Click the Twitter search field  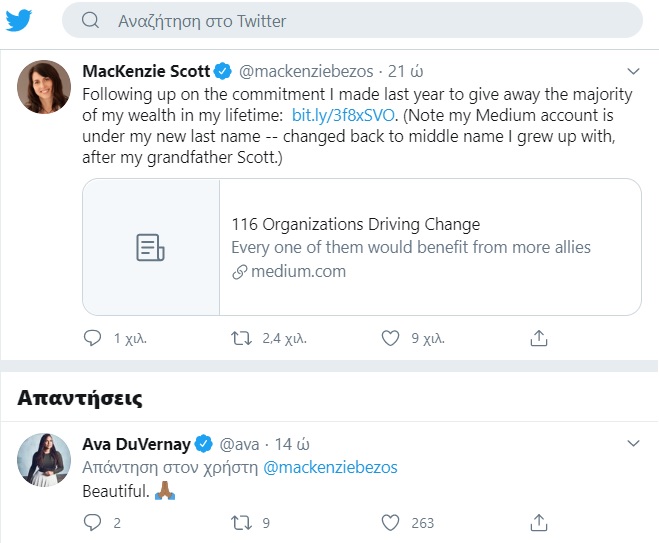click(360, 21)
